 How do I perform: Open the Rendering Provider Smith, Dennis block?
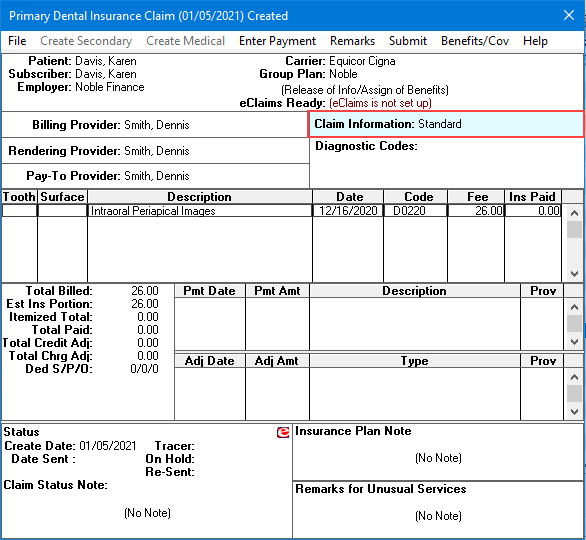155,151
